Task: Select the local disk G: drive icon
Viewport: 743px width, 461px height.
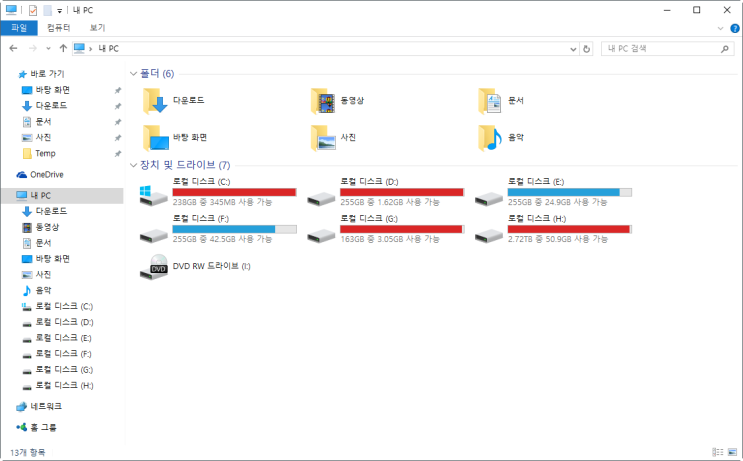Action: [321, 235]
